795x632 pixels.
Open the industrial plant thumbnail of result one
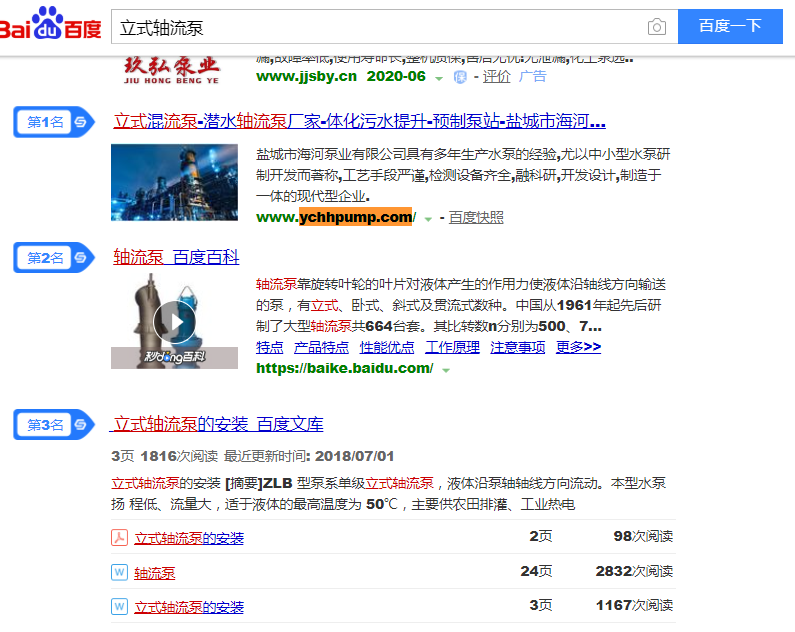point(174,182)
